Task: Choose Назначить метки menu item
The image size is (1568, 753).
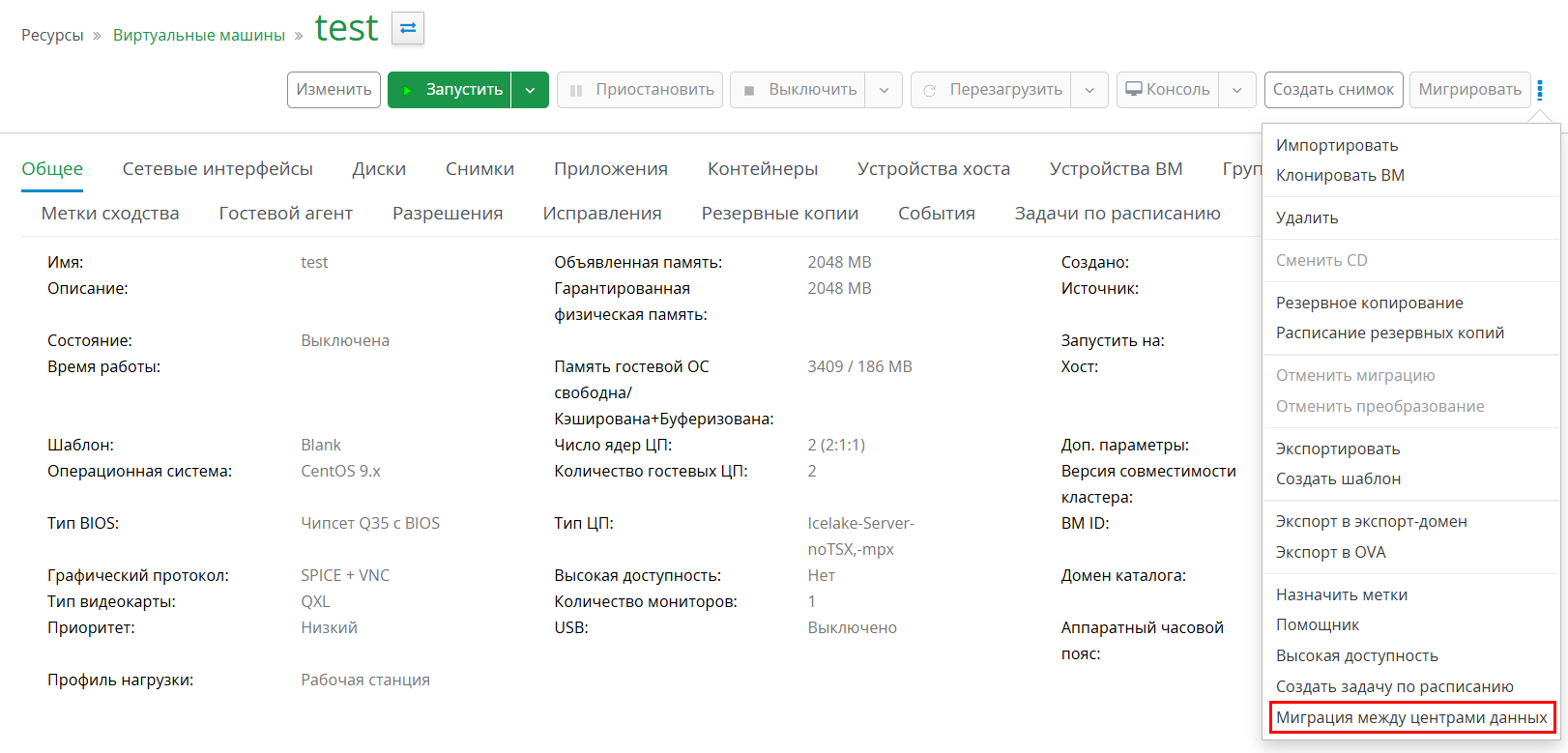Action: point(1342,594)
